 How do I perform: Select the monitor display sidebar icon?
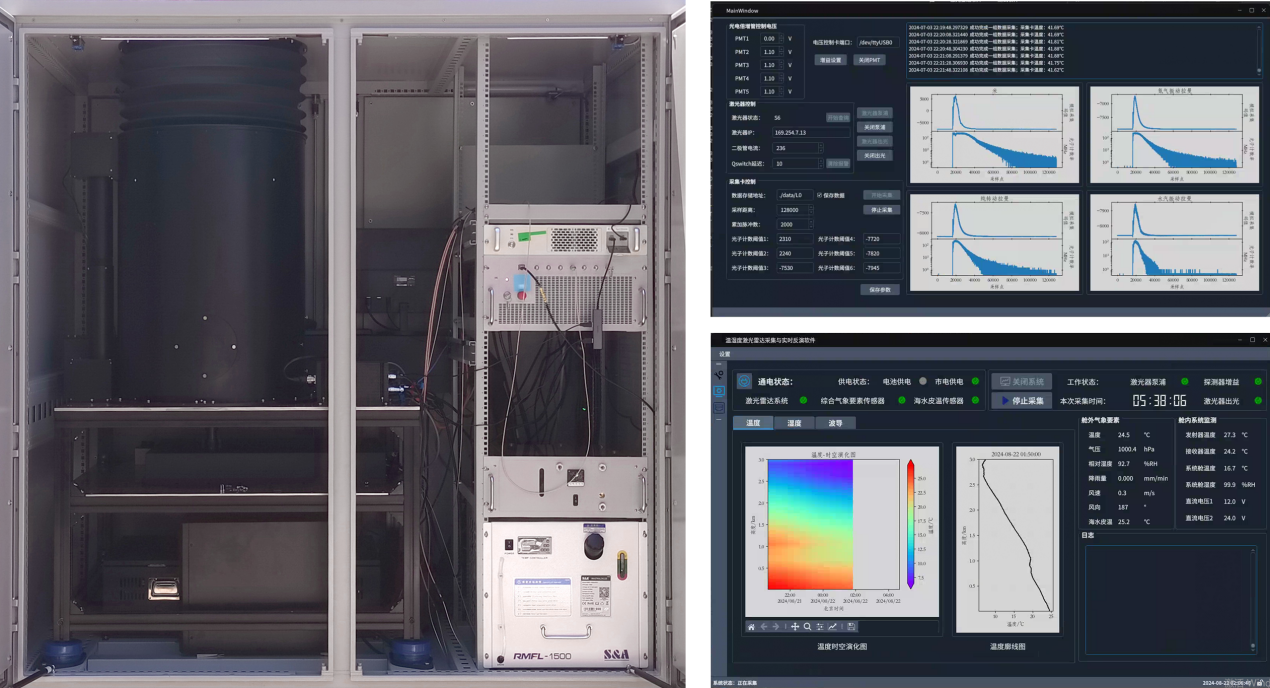click(719, 391)
